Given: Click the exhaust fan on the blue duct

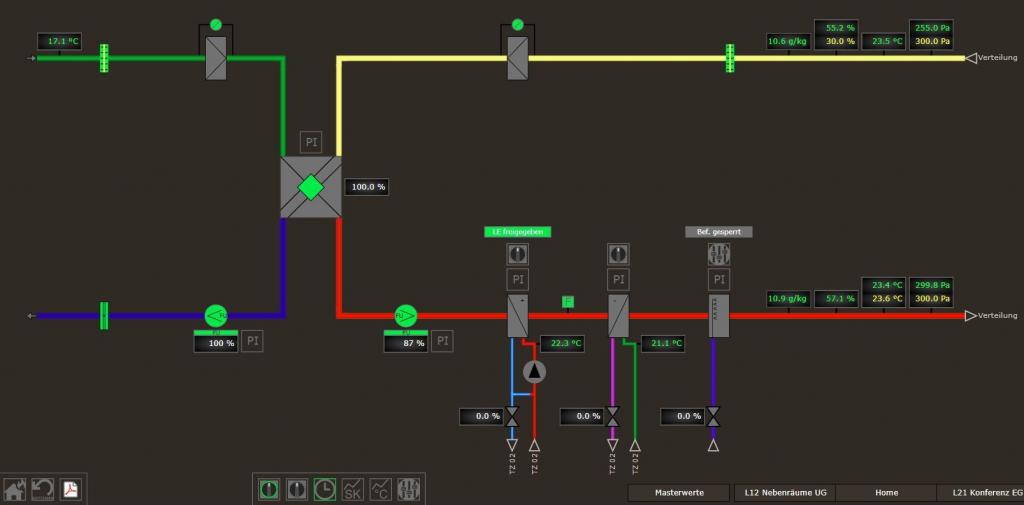Looking at the screenshot, I should tap(216, 316).
